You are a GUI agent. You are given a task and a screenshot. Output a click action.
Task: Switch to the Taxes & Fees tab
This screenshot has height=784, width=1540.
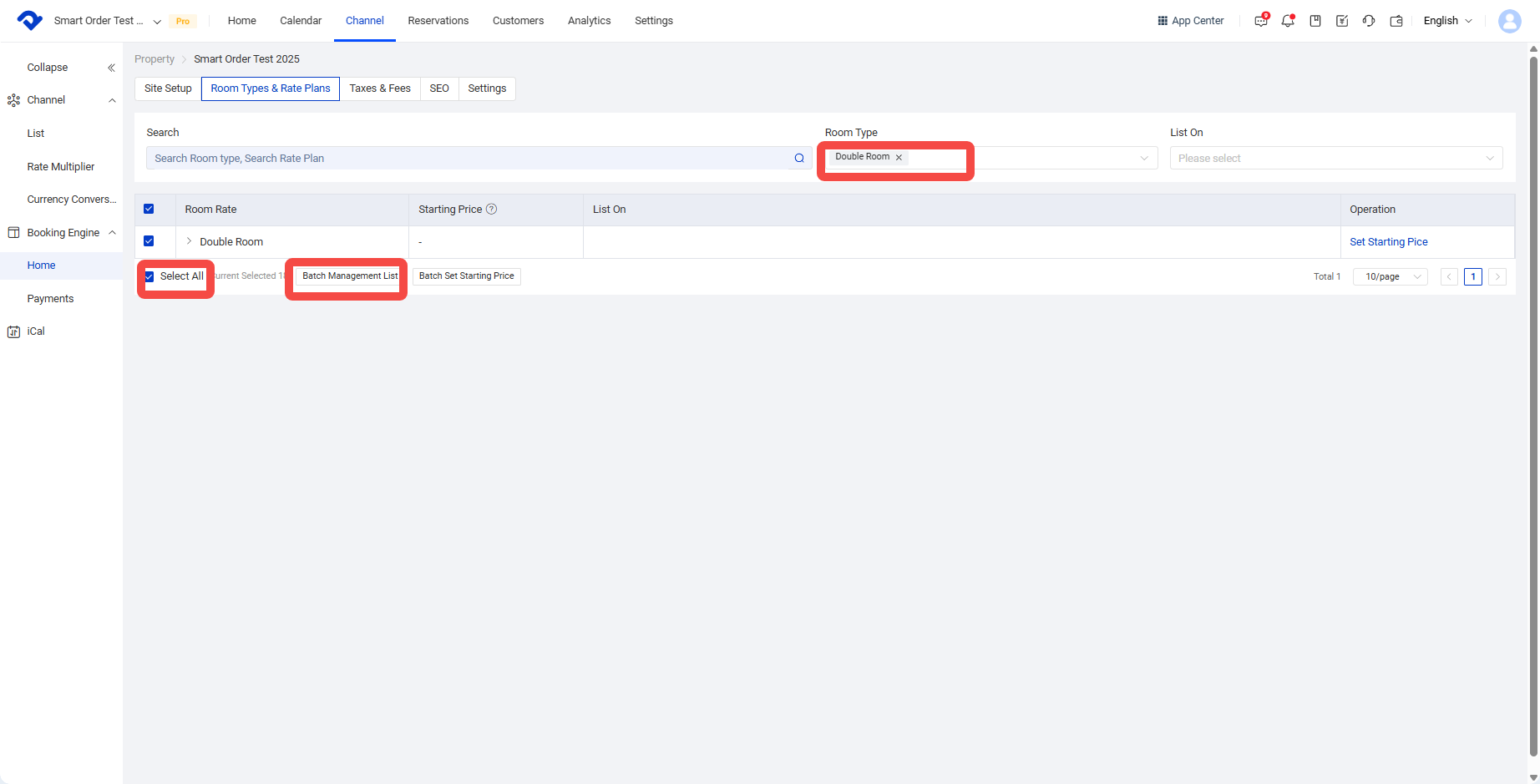(x=380, y=89)
